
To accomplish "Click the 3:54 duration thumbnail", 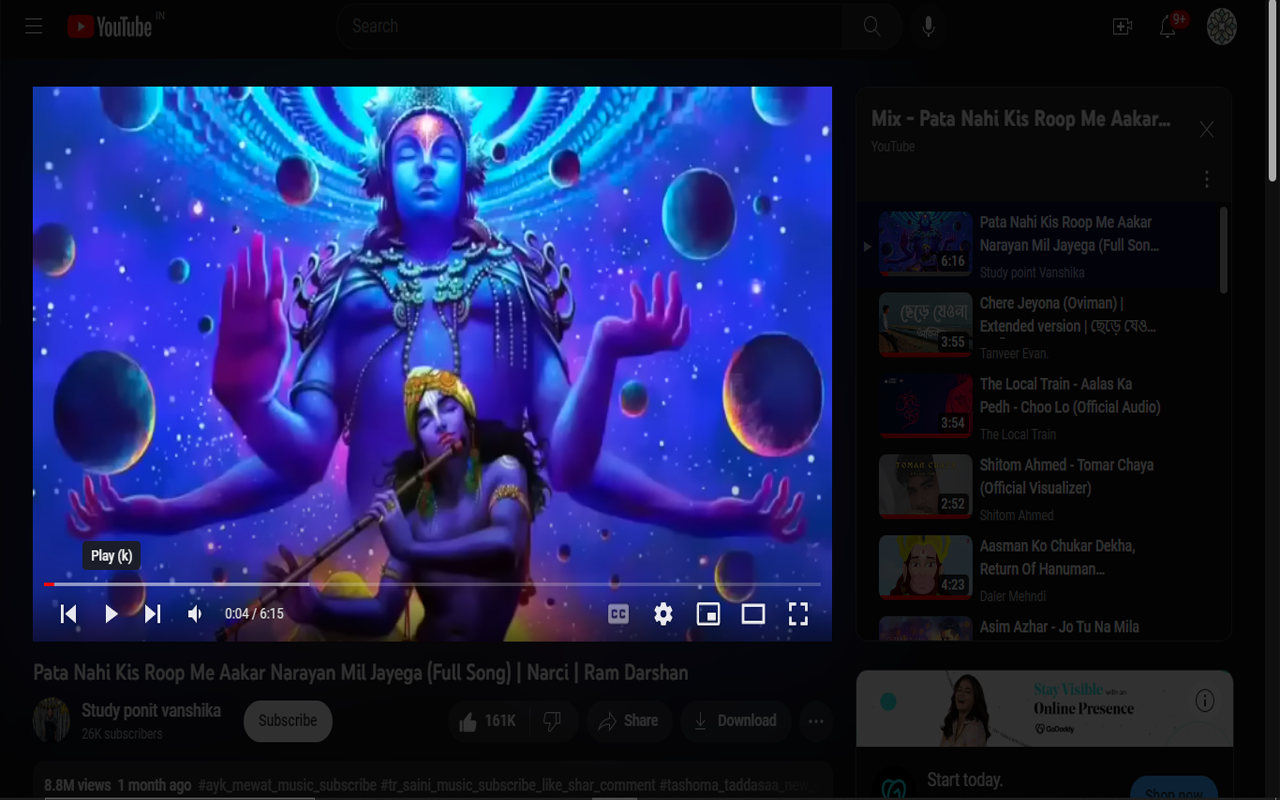I will click(x=925, y=405).
